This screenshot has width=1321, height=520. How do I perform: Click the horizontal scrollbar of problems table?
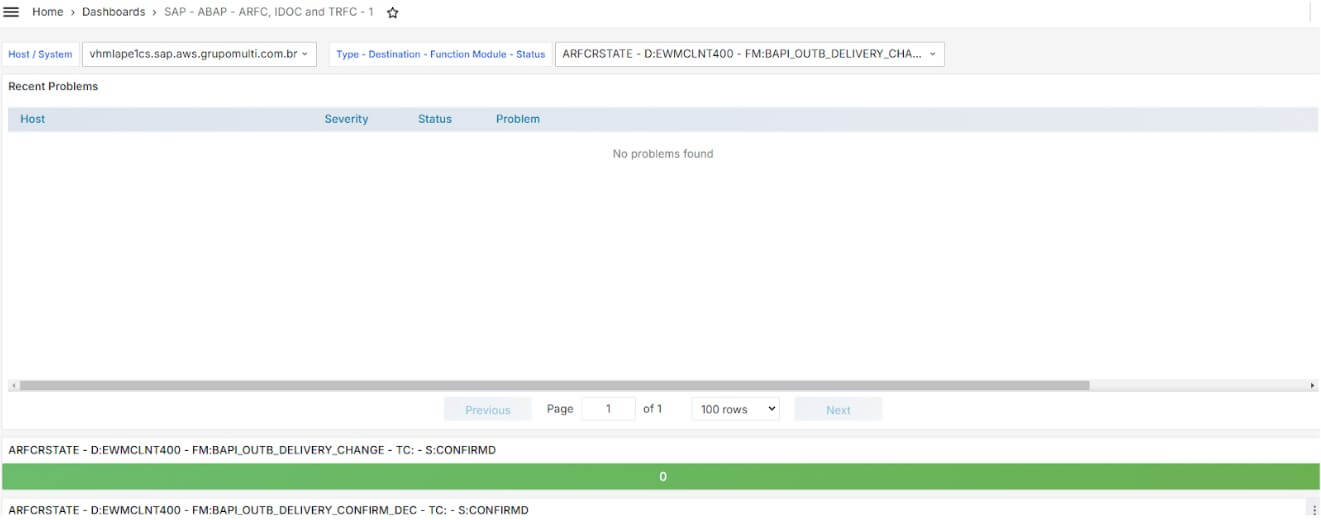554,385
